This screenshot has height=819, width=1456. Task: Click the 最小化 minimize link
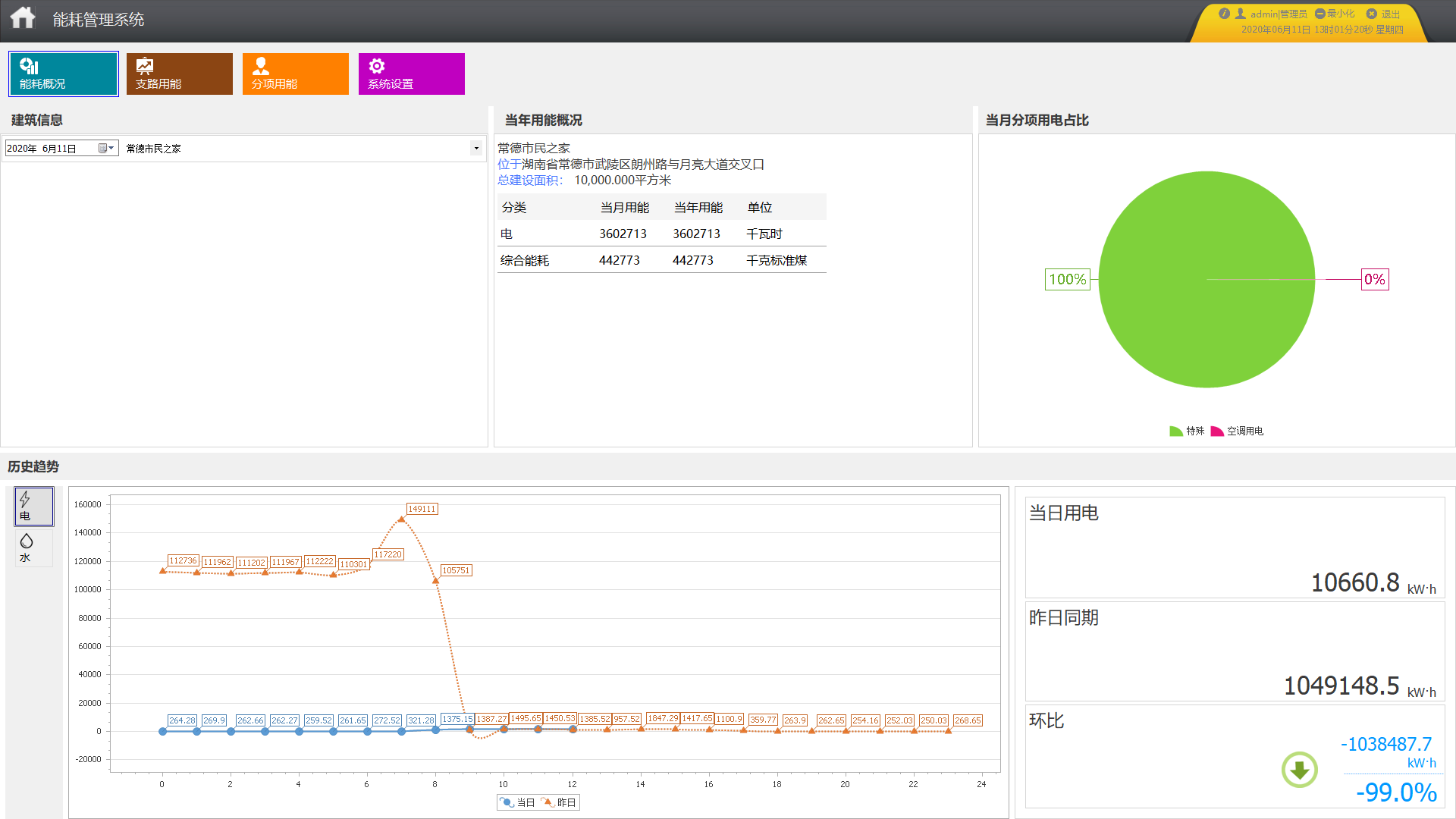[x=1340, y=14]
